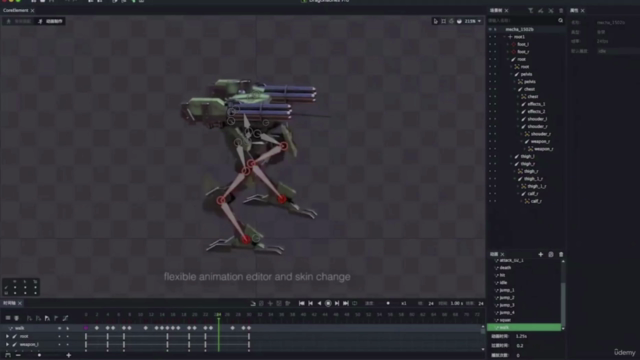Screen dimensions: 640x360
Task: Toggle visibility dot for shoulder_l row
Action: coord(490,119)
